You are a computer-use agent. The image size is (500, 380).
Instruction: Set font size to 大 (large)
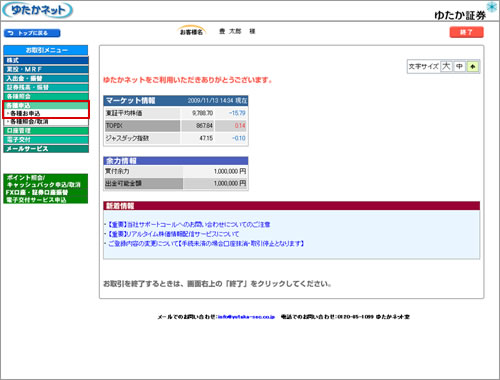click(x=446, y=66)
